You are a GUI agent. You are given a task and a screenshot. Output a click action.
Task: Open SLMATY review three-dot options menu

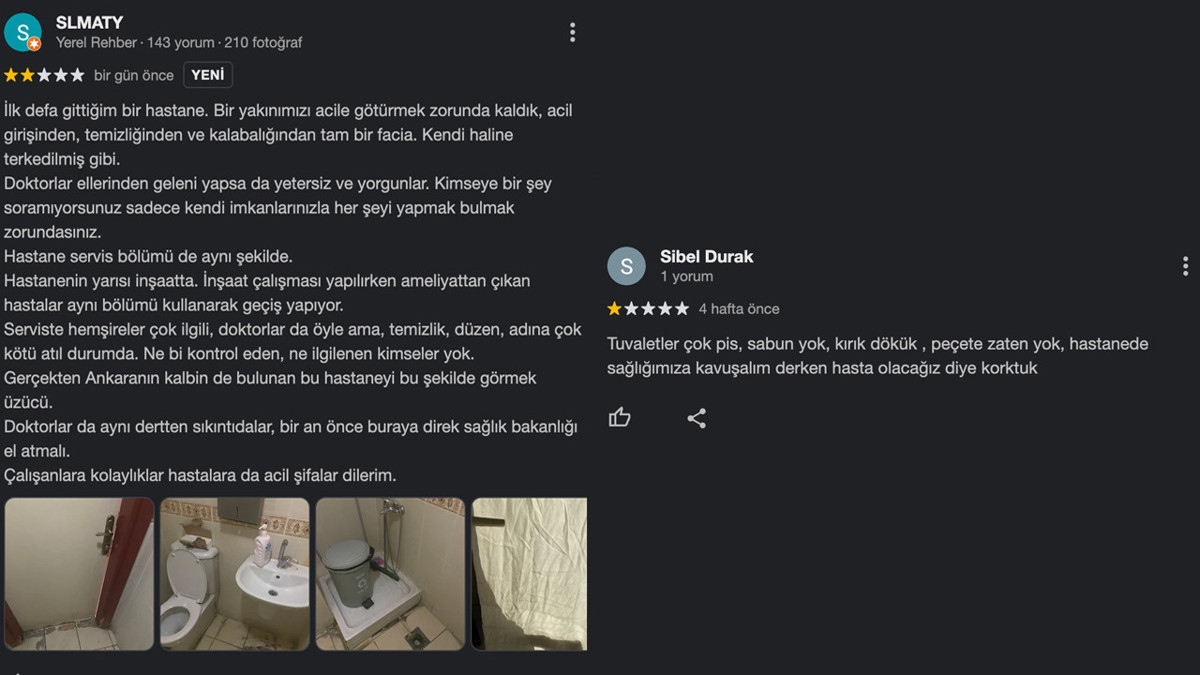[572, 32]
